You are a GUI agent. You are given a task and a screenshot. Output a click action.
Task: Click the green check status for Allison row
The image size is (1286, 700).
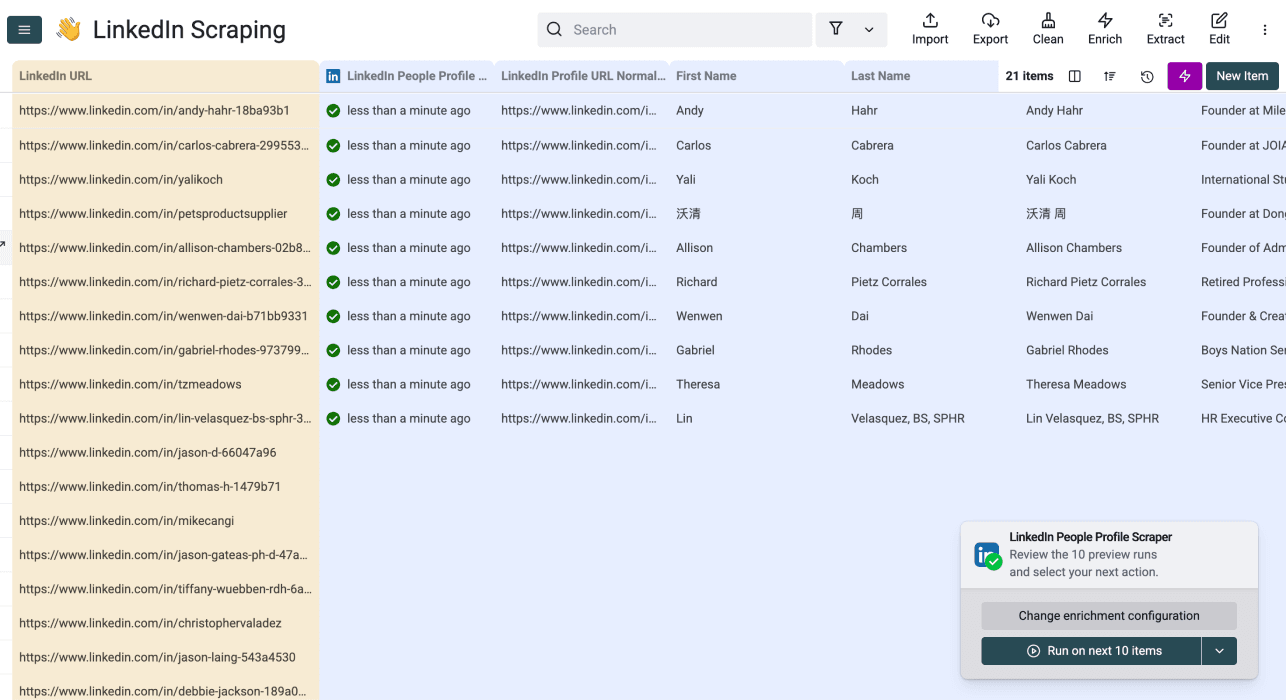pos(333,248)
